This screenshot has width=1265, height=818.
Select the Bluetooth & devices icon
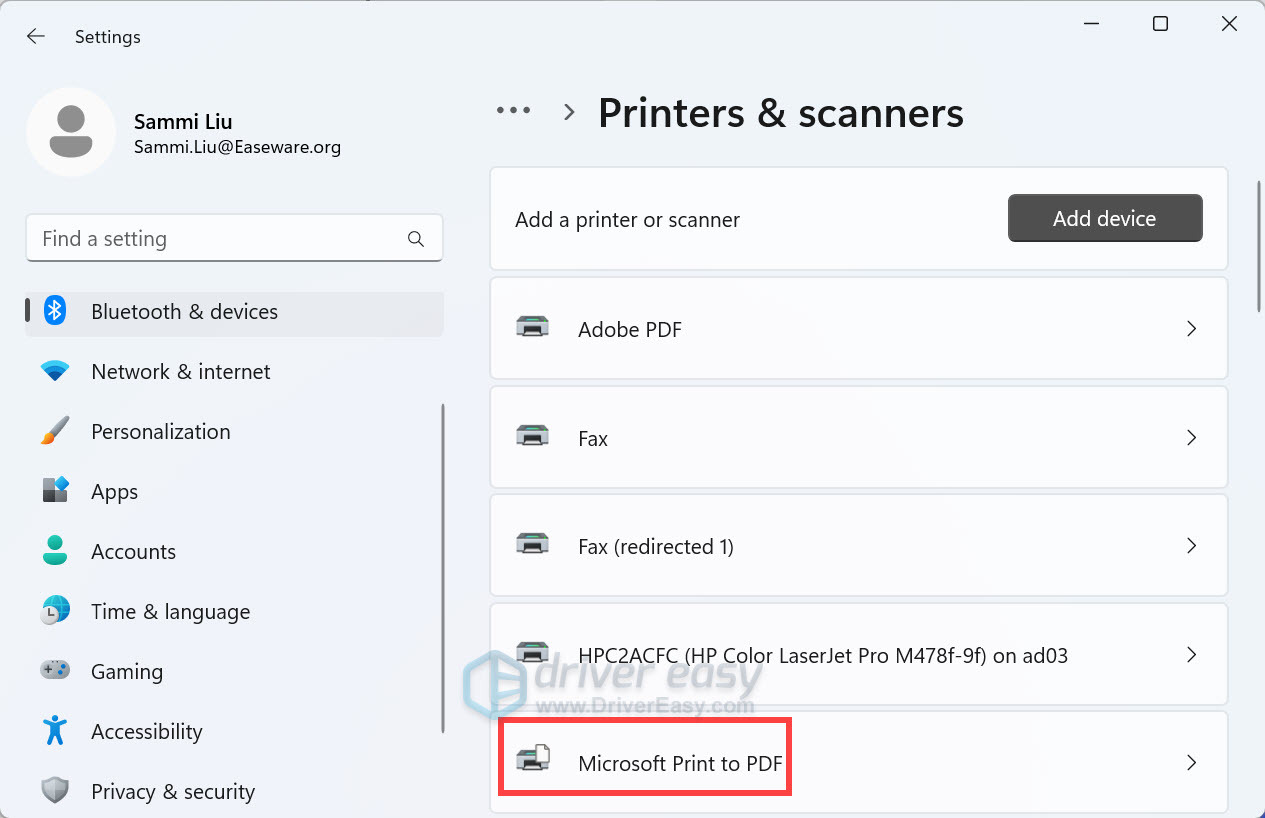pos(54,311)
